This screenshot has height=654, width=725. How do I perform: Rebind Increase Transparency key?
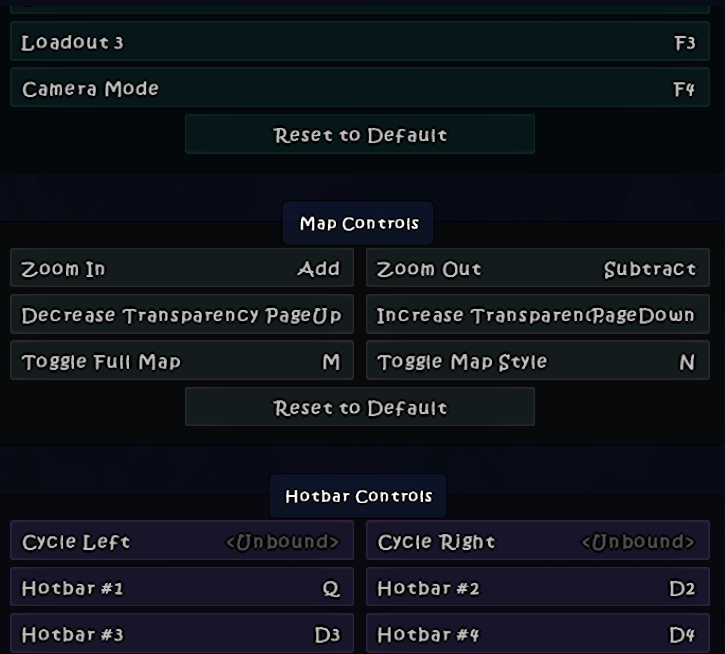537,315
